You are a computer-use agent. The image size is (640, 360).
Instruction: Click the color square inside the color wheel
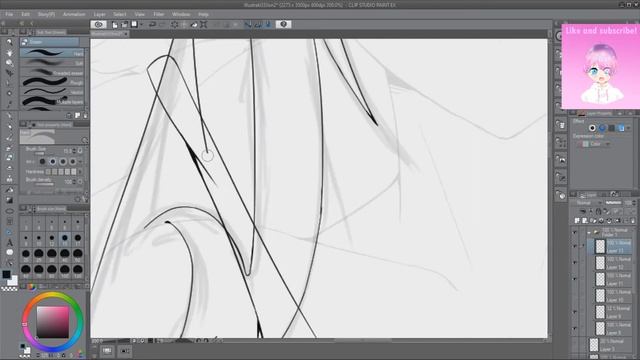click(x=53, y=322)
